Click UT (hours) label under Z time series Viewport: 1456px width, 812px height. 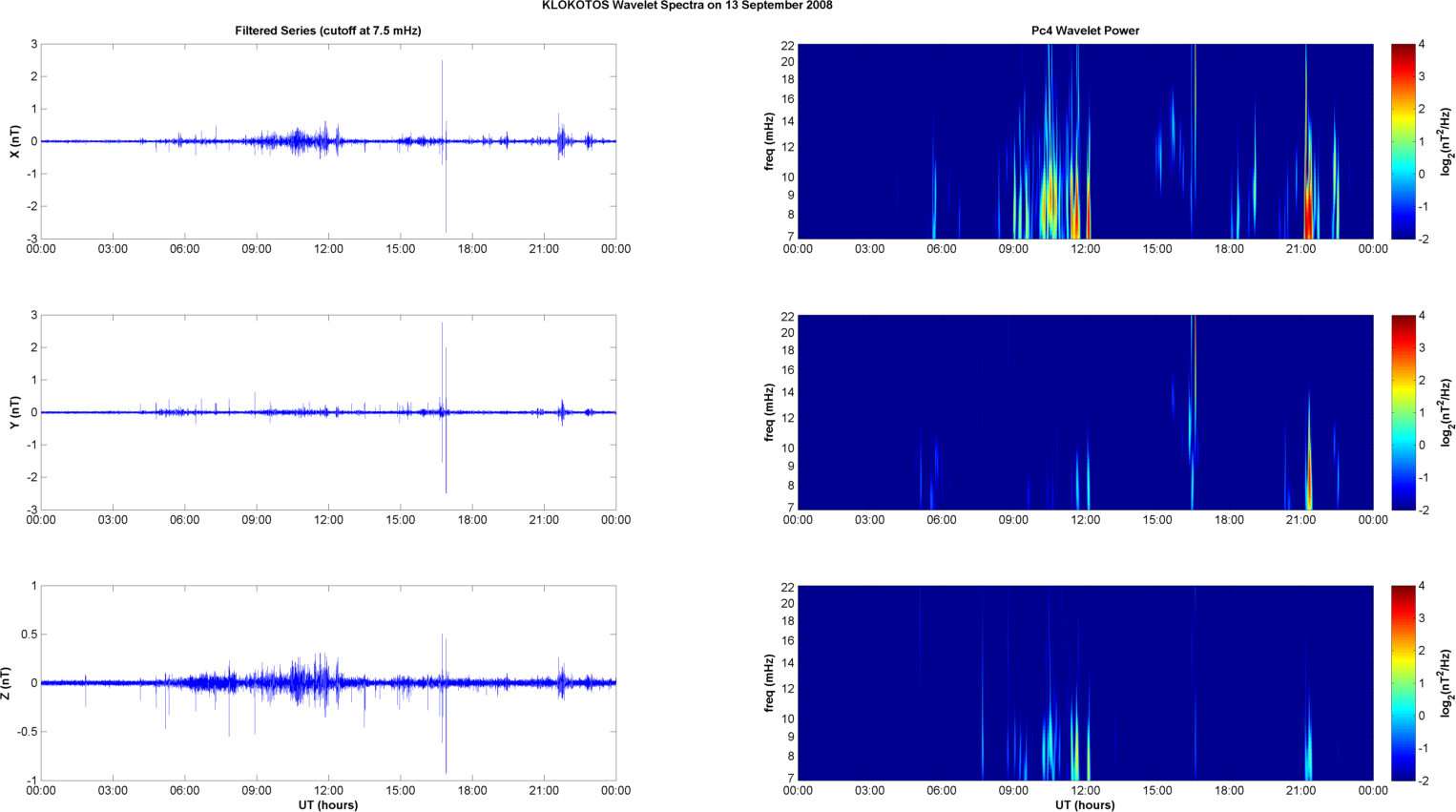[x=328, y=804]
